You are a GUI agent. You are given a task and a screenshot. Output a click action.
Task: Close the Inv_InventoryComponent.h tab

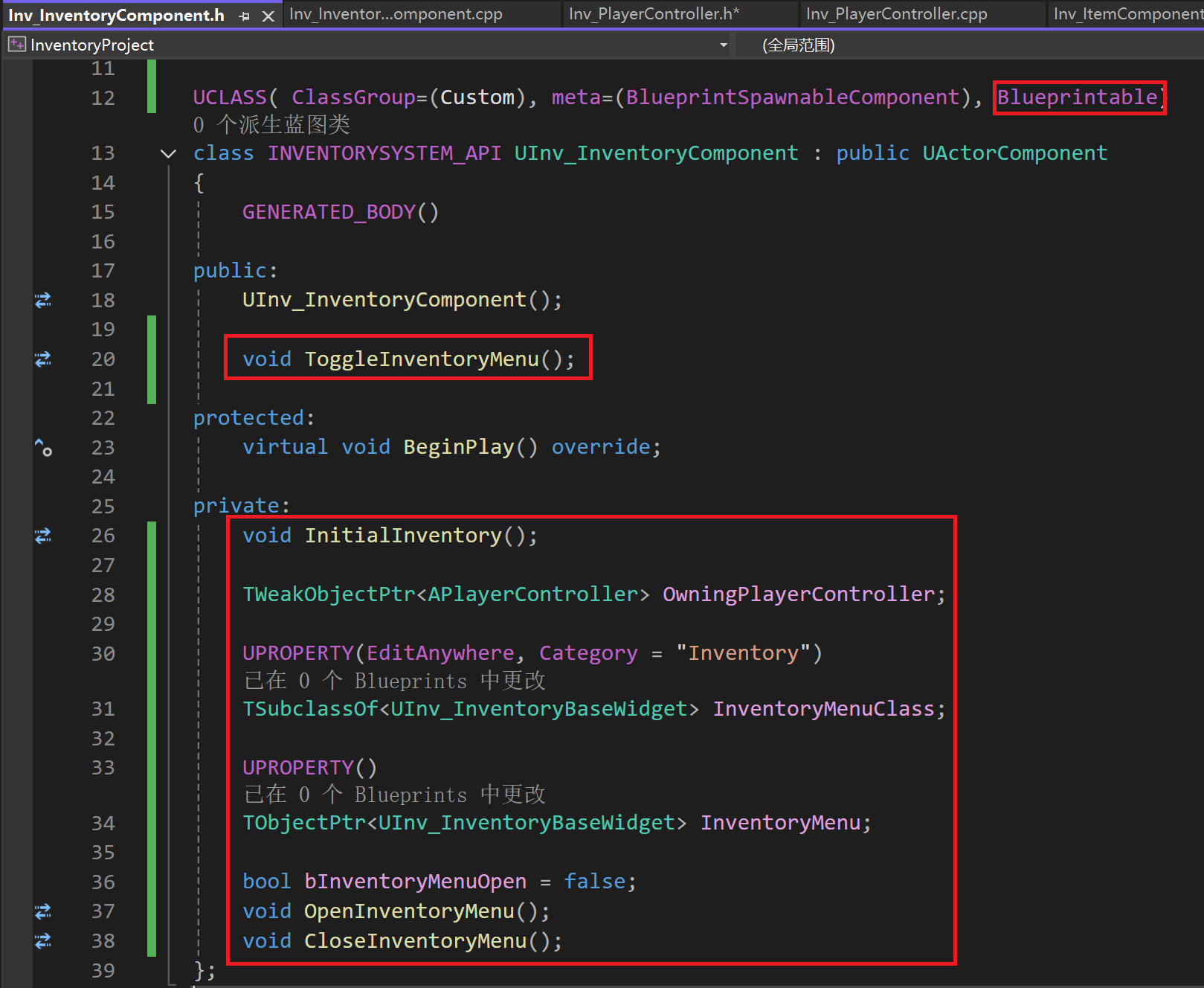pyautogui.click(x=268, y=16)
